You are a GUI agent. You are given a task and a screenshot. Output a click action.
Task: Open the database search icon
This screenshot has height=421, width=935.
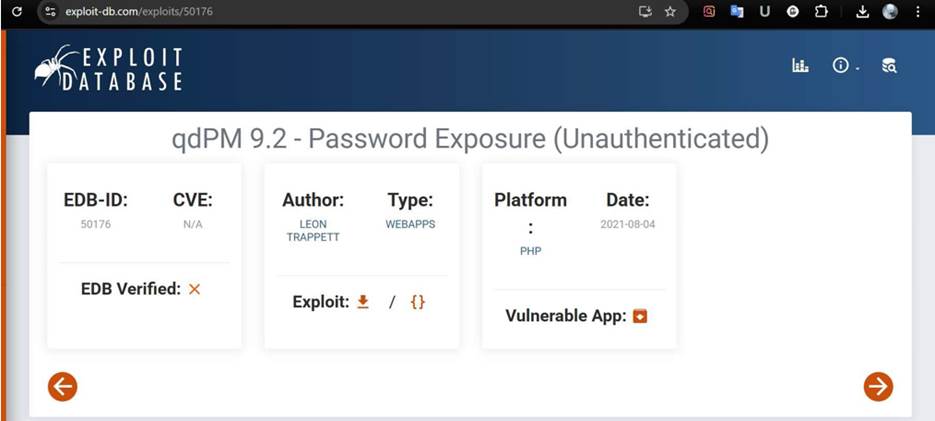tap(889, 65)
